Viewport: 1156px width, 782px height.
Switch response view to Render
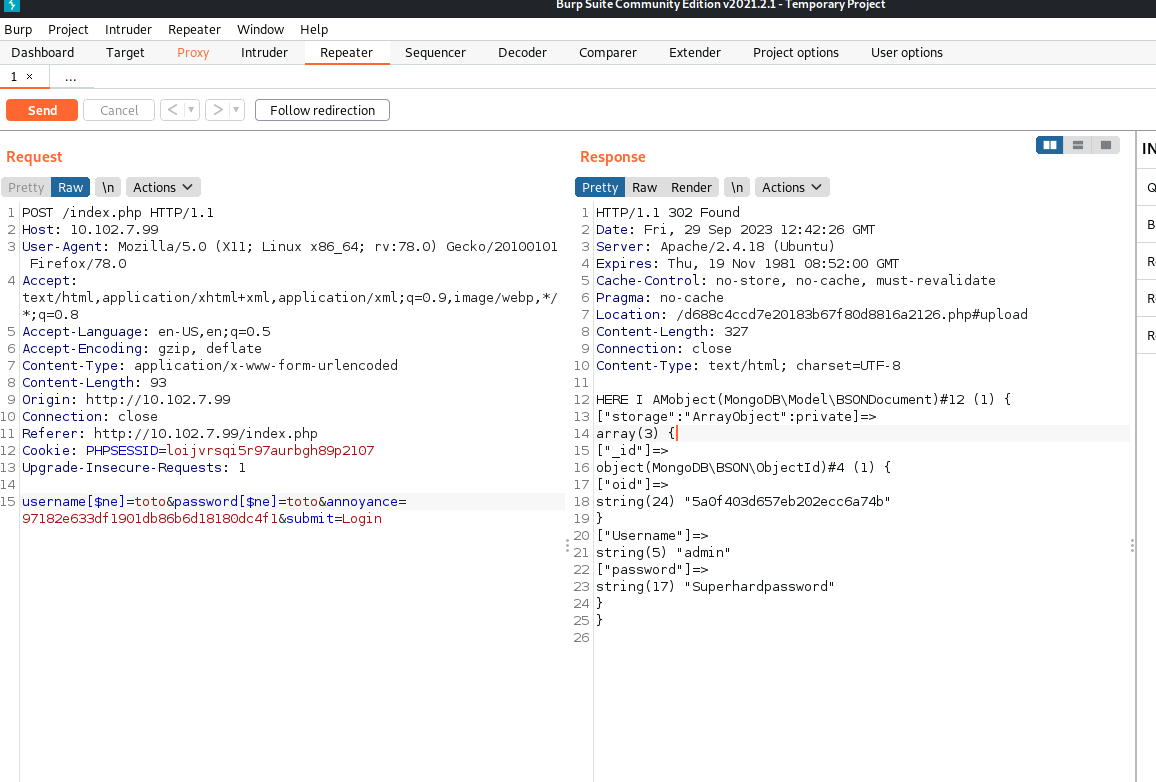(x=692, y=187)
